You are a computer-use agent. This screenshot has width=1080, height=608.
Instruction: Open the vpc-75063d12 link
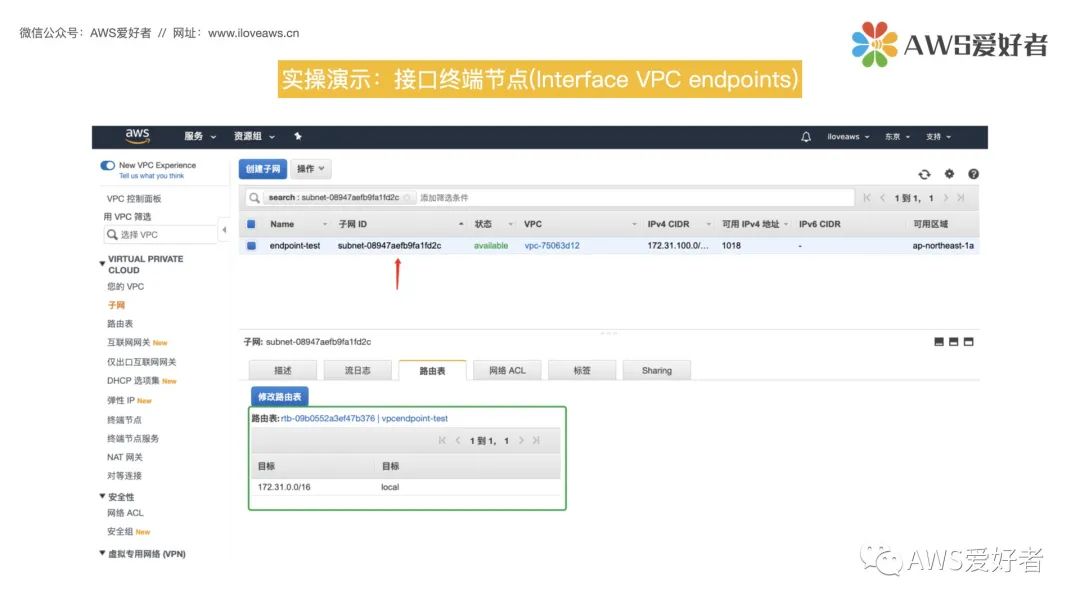point(552,246)
